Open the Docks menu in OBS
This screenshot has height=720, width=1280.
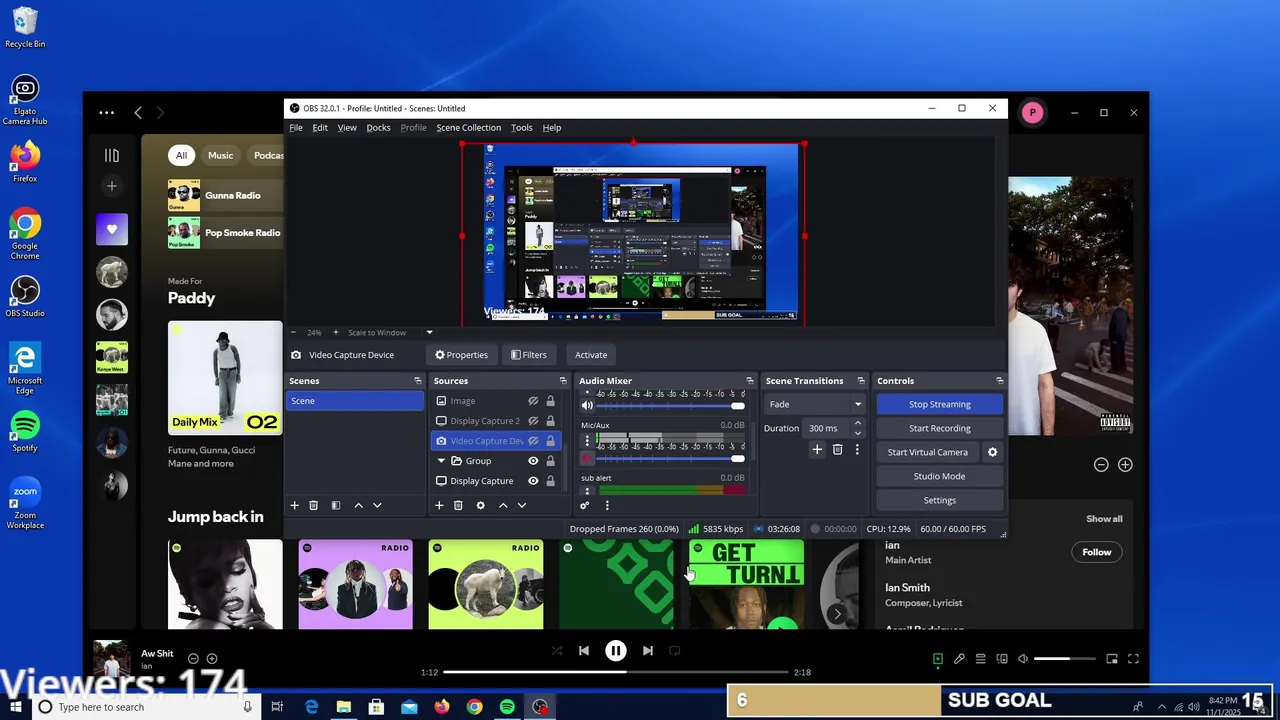point(378,128)
